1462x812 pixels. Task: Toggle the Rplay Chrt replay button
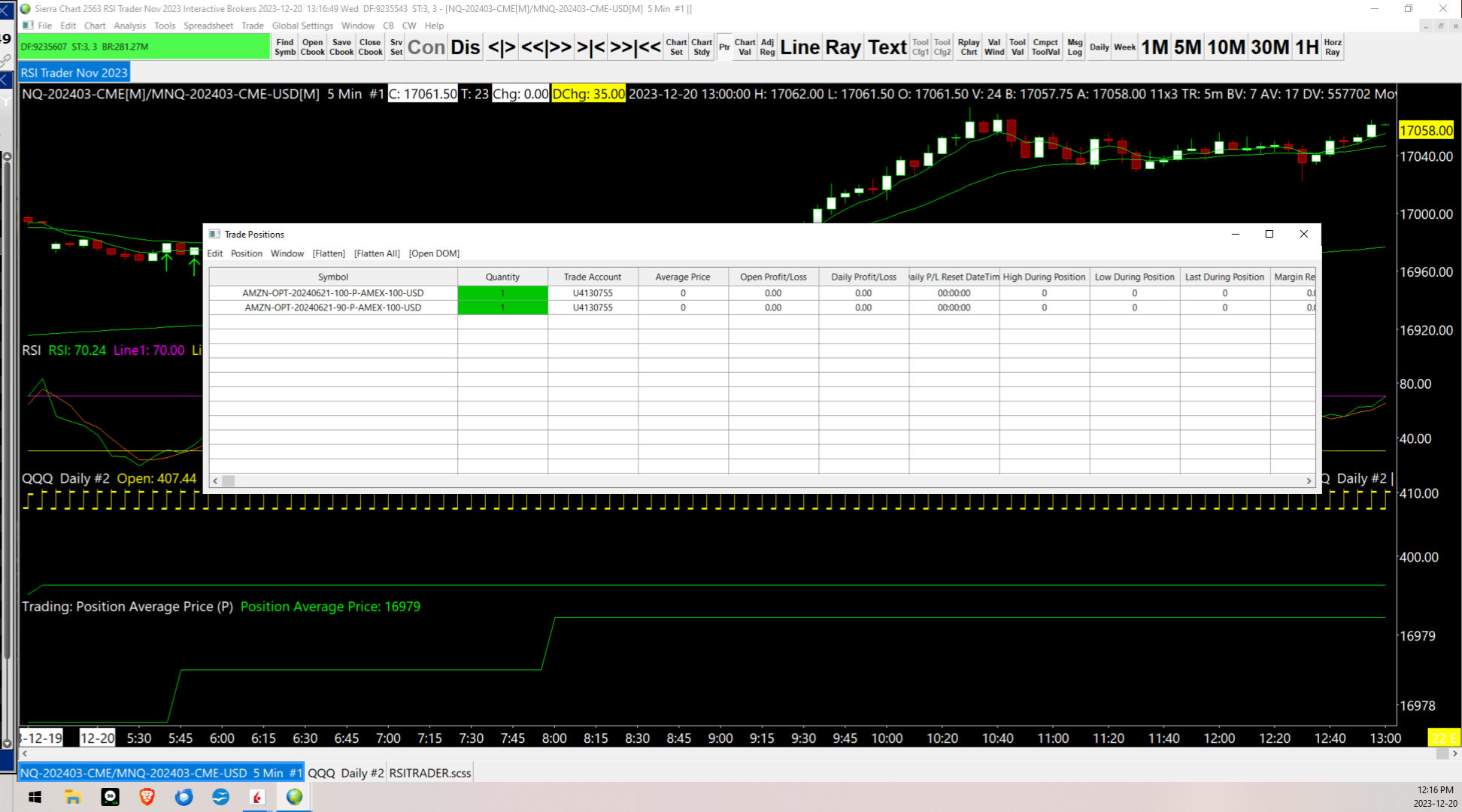coord(969,47)
